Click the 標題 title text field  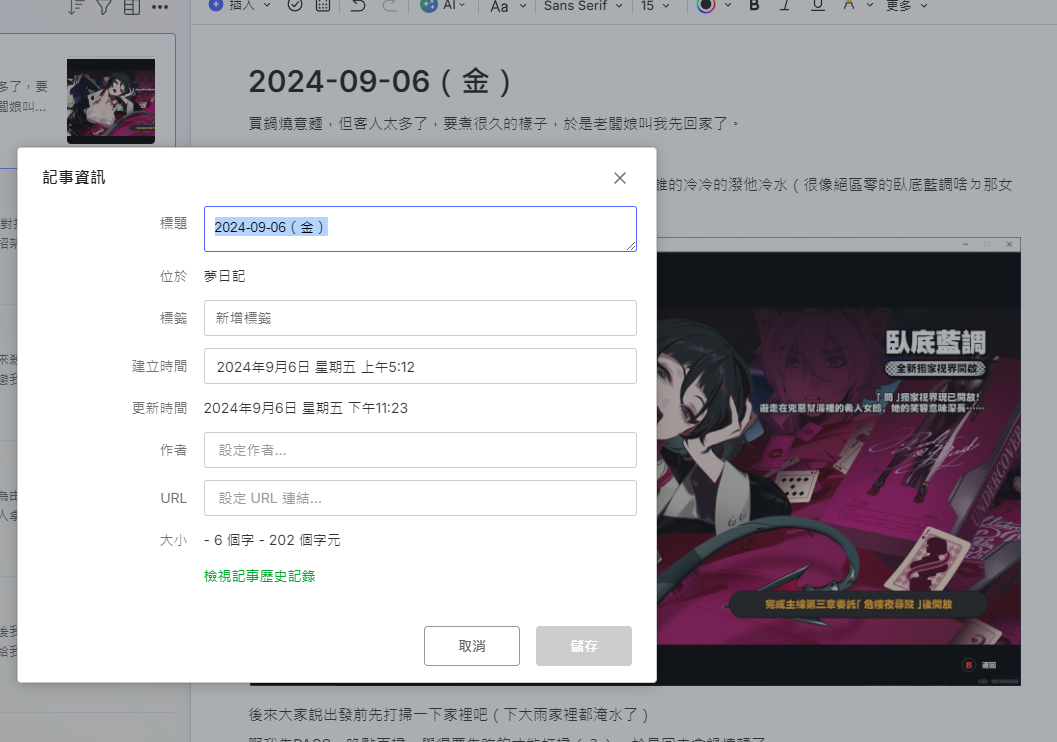[x=420, y=229]
